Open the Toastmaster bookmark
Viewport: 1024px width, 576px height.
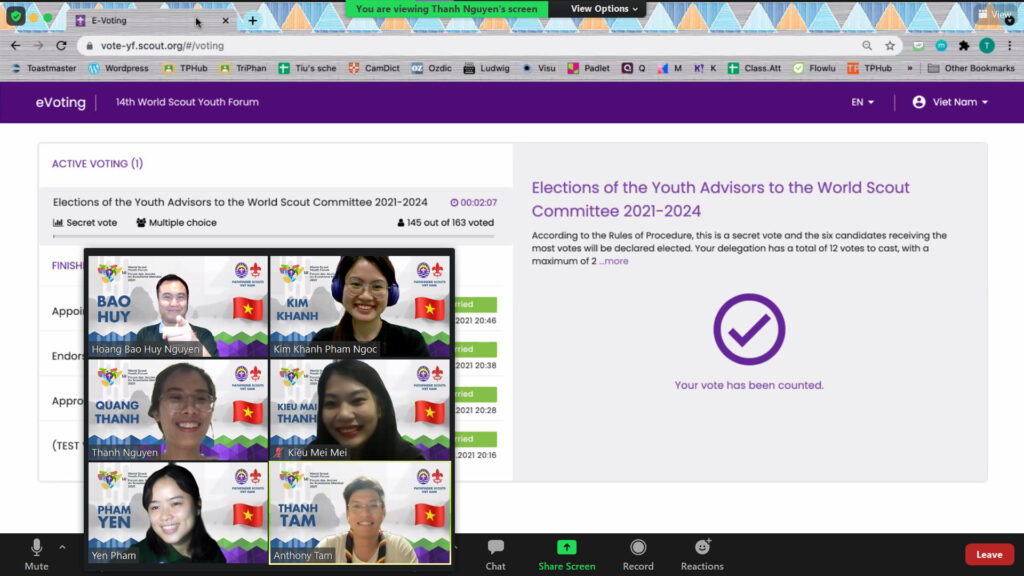click(44, 68)
